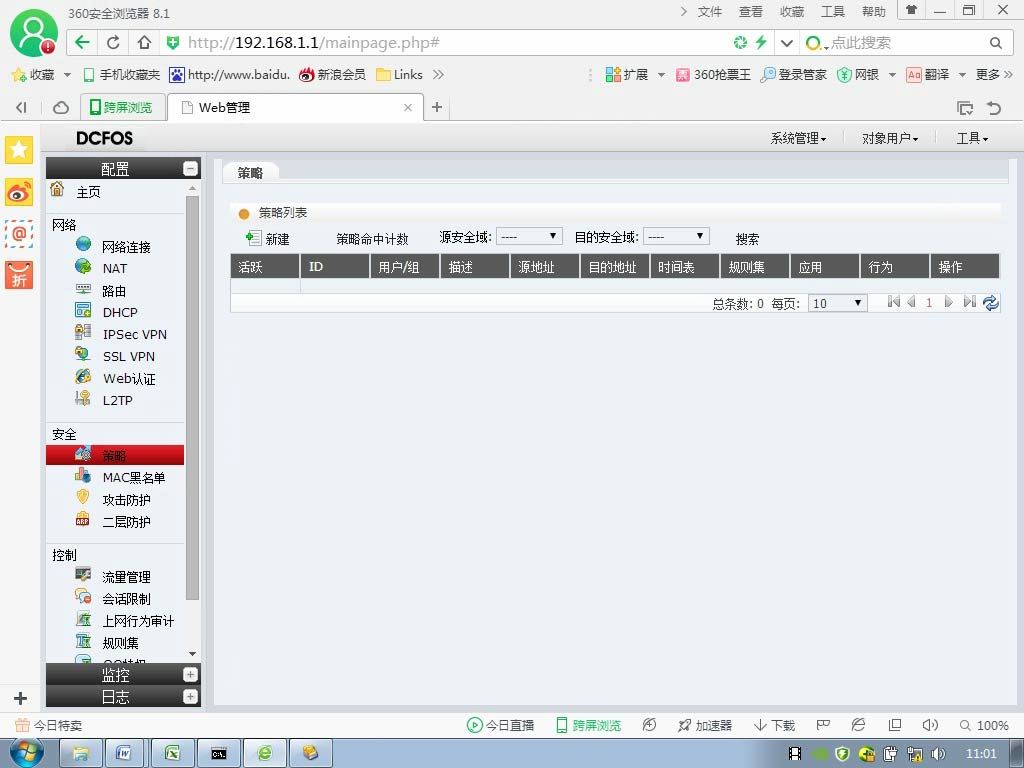Open Web认证 settings
The image size is (1024, 768).
(129, 379)
